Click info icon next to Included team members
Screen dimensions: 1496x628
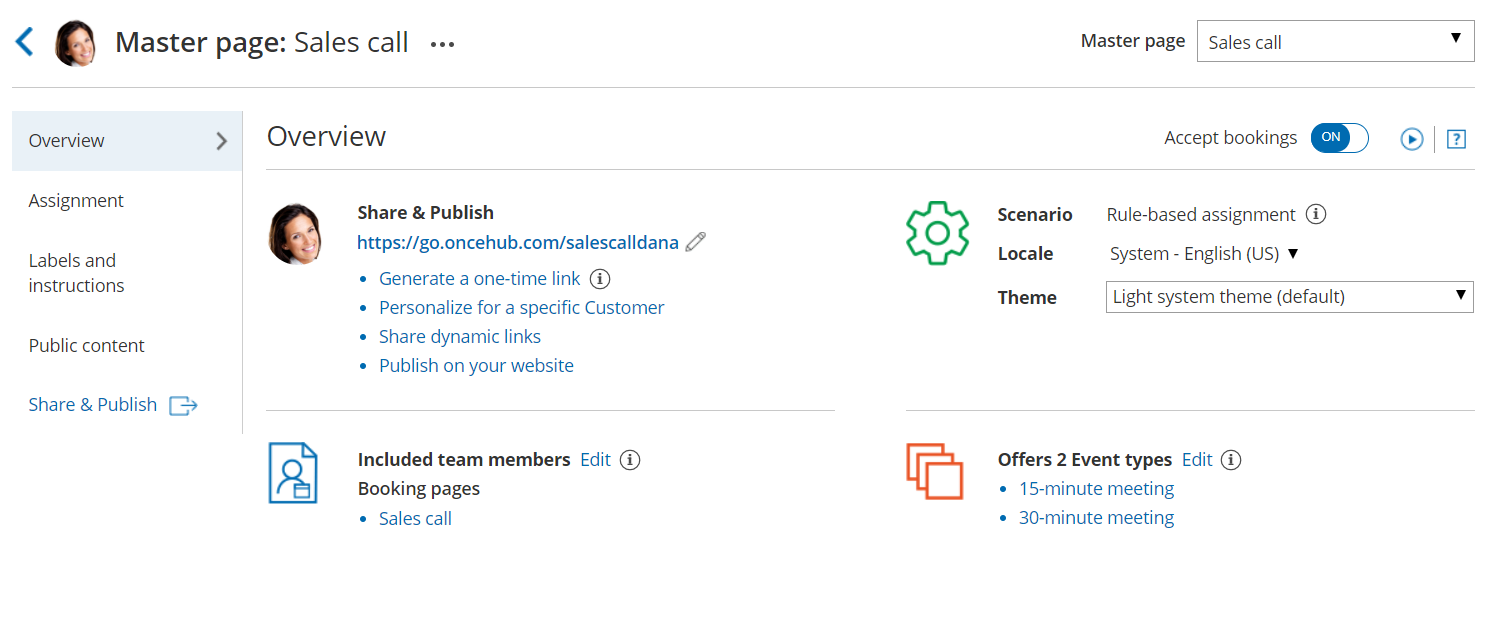pos(630,460)
